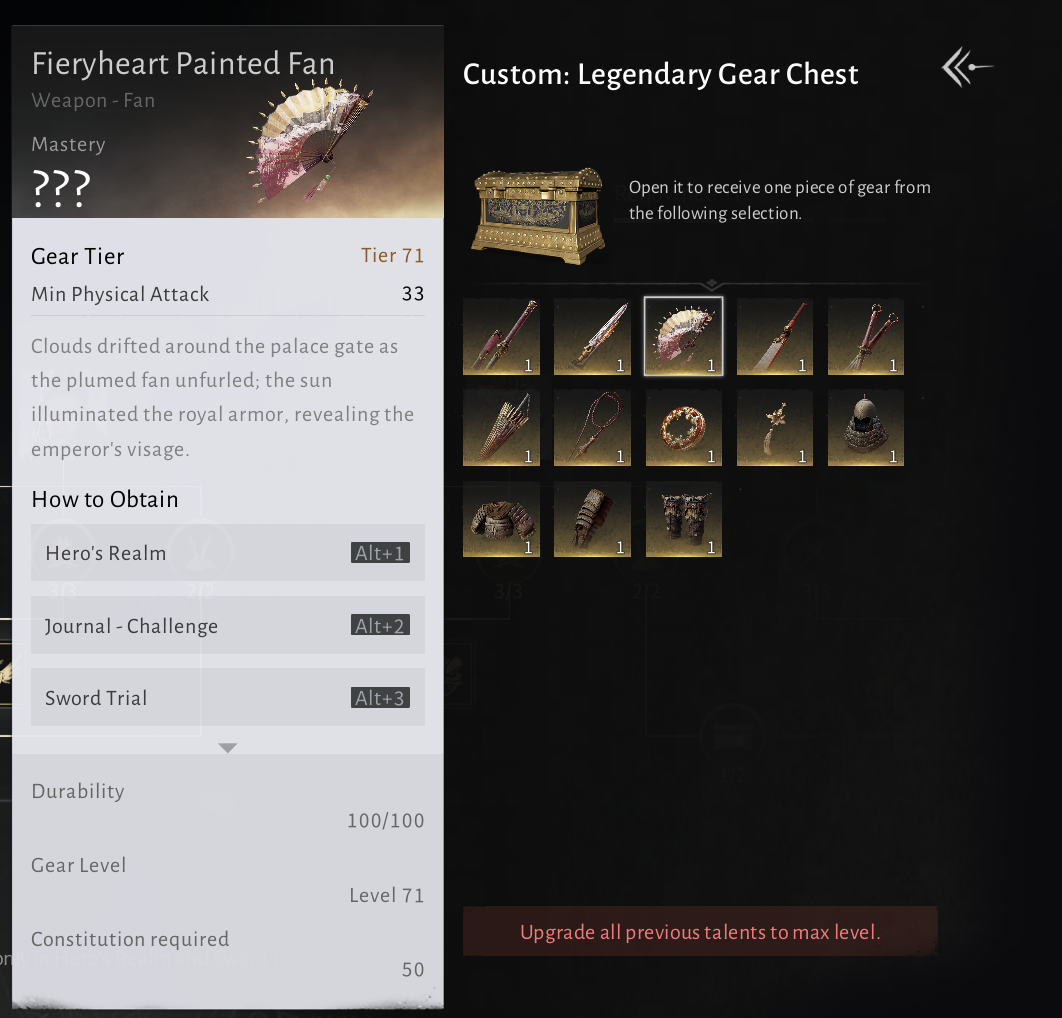The height and width of the screenshot is (1018, 1062).
Task: Select the dagger blade gear icon
Action: pyautogui.click(x=592, y=337)
